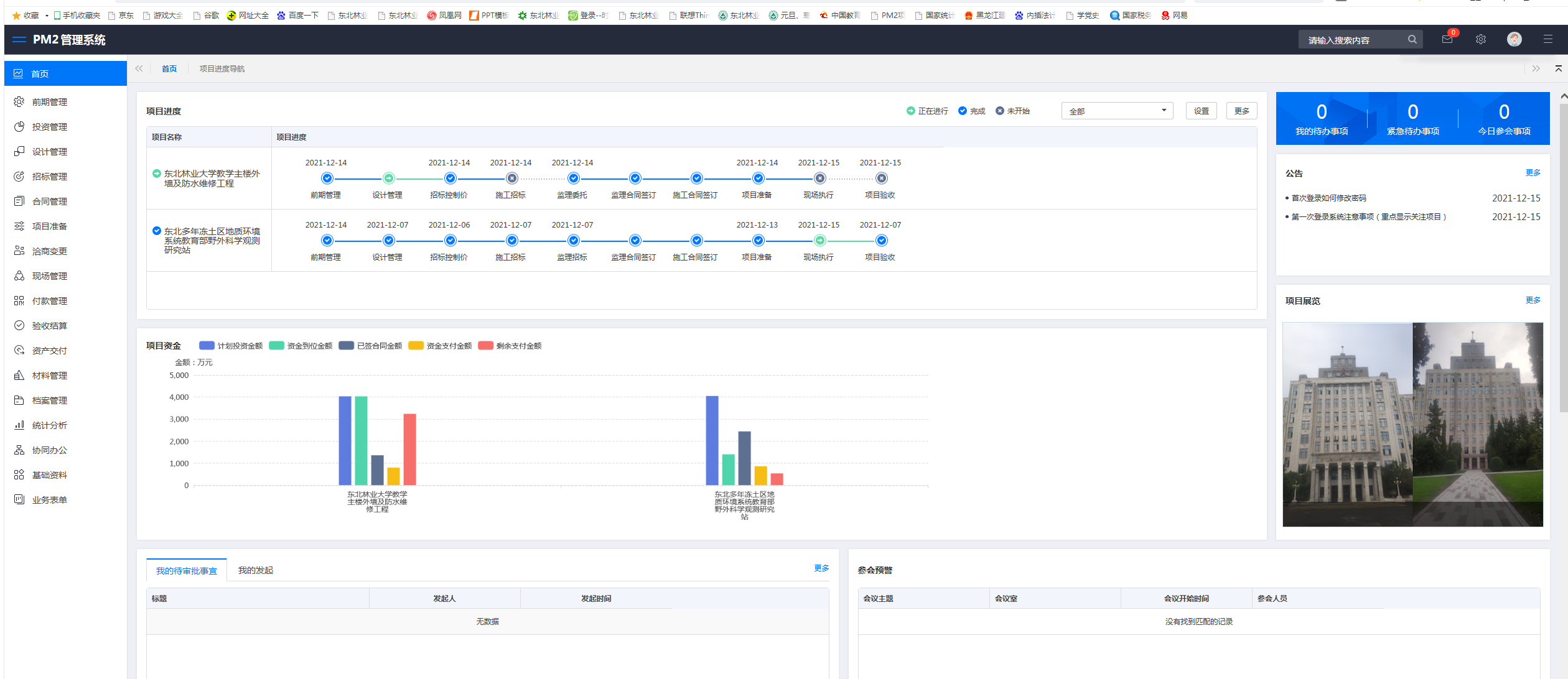
Task: Switch to 我的发起 tab
Action: [x=255, y=570]
